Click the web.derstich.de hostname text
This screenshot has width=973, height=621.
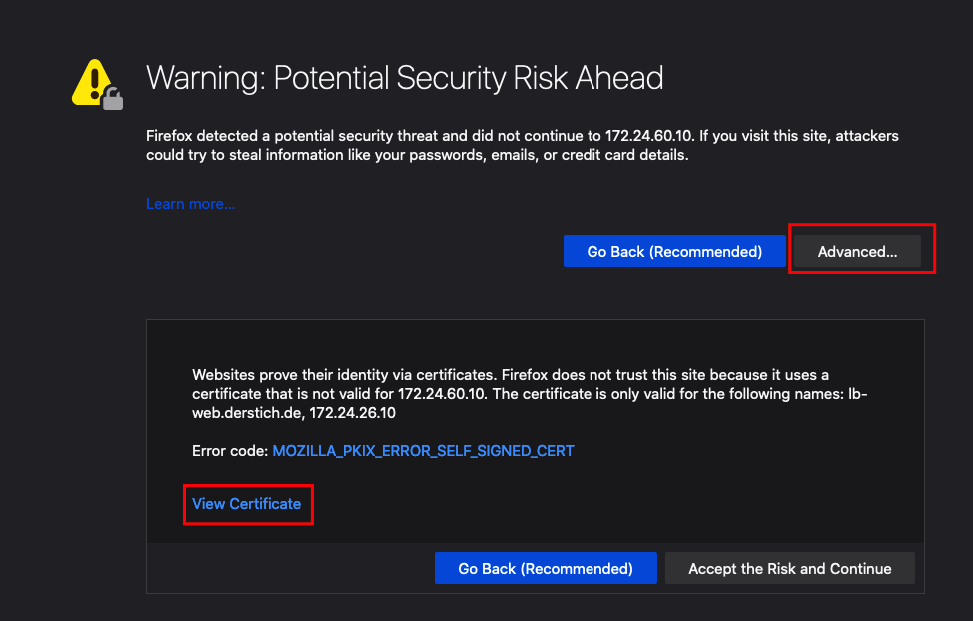pos(246,413)
